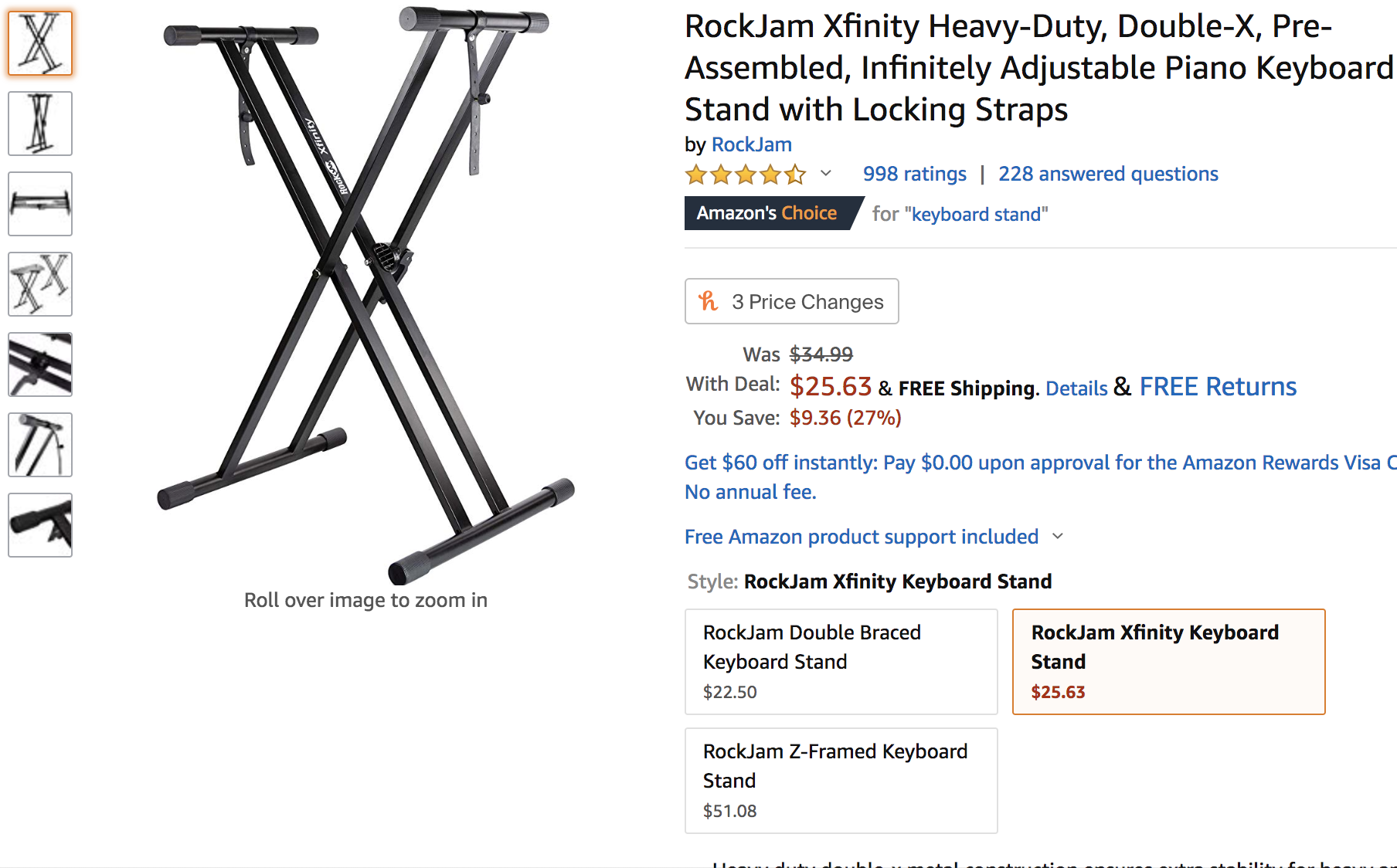Viewport: 1397px width, 868px height.
Task: Choose RockJam Xfinity Keyboard Stand style
Action: click(x=1168, y=661)
